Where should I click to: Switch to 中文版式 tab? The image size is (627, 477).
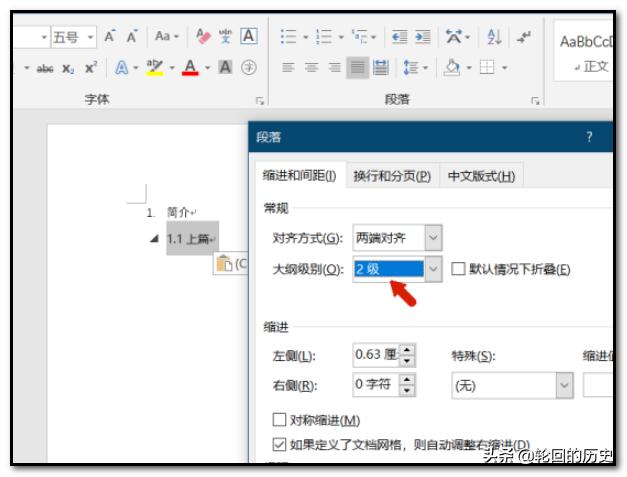(481, 176)
